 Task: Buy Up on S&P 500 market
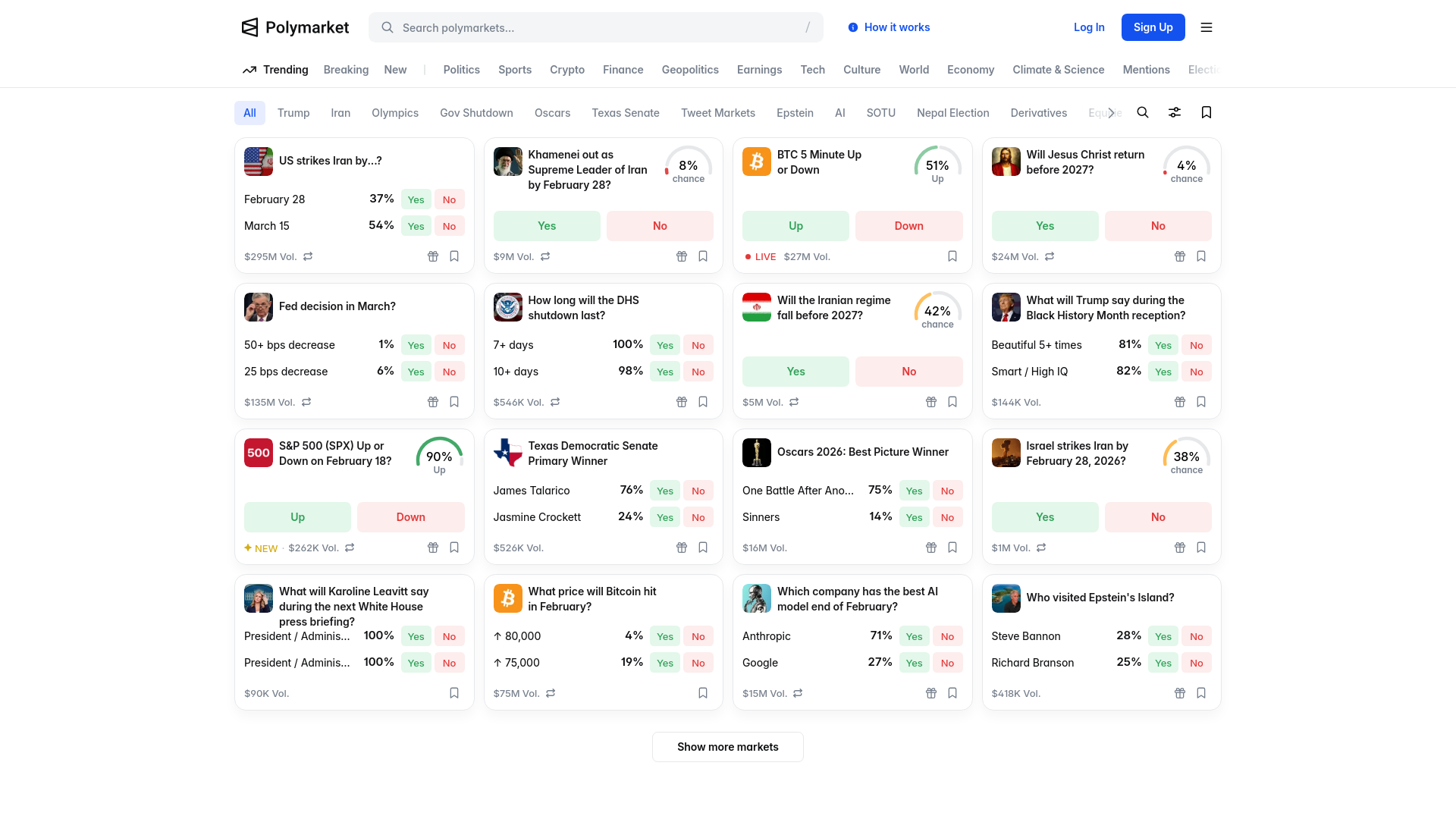click(x=297, y=517)
